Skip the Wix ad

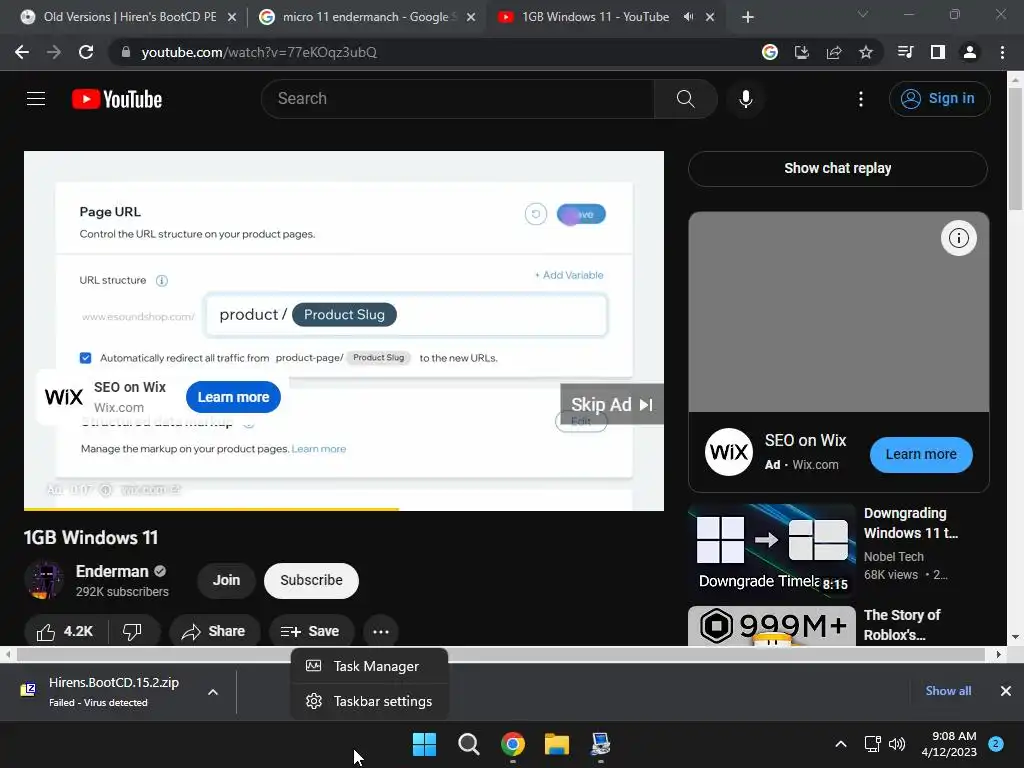point(612,404)
